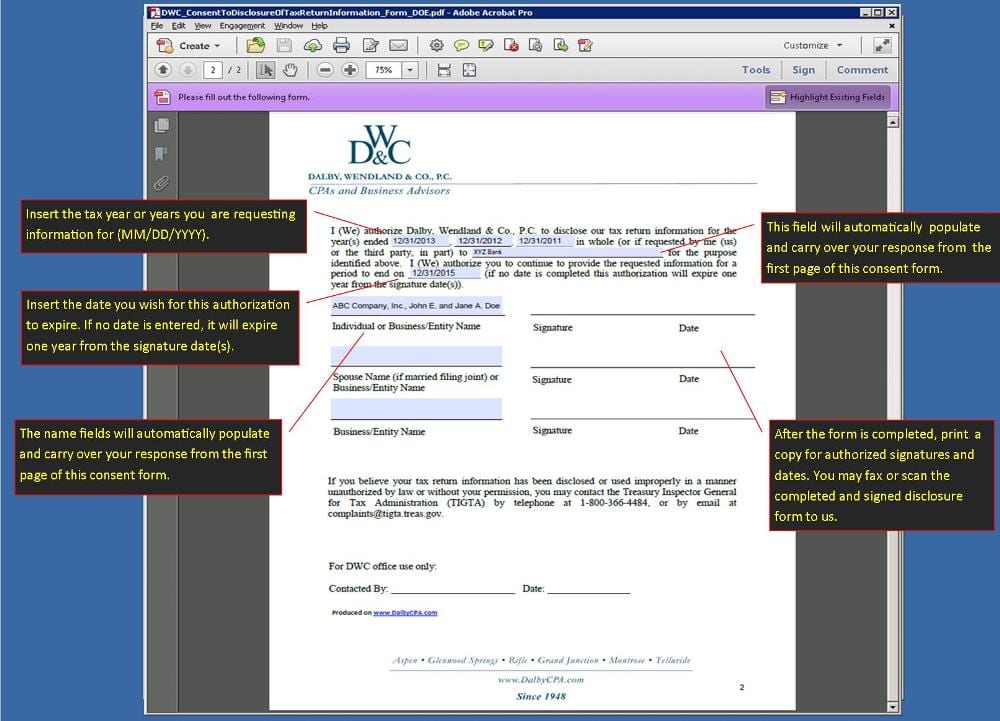Open the Comment pane
1000x721 pixels.
click(x=862, y=70)
